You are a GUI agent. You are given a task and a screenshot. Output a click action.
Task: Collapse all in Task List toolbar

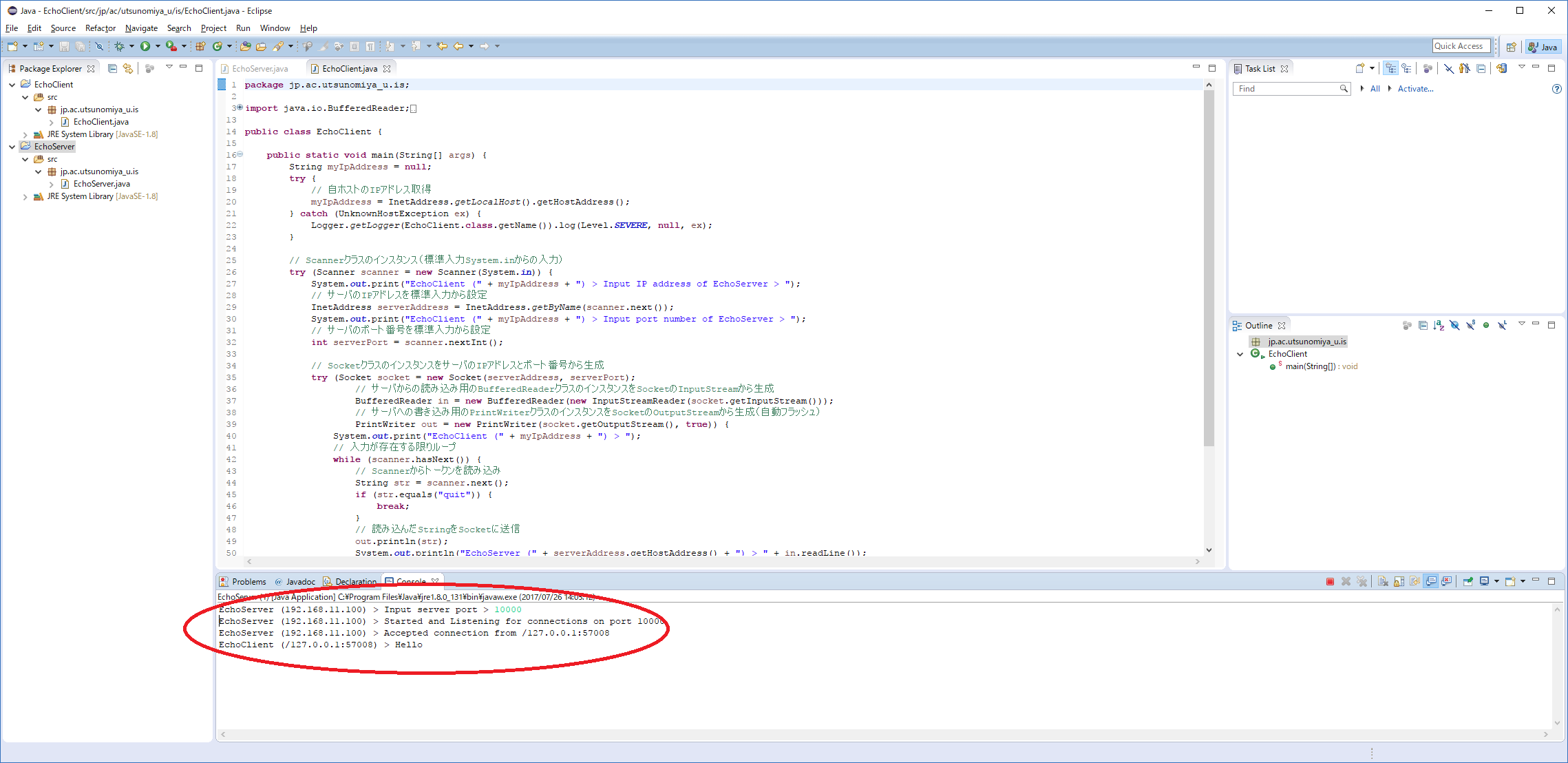pyautogui.click(x=1481, y=68)
